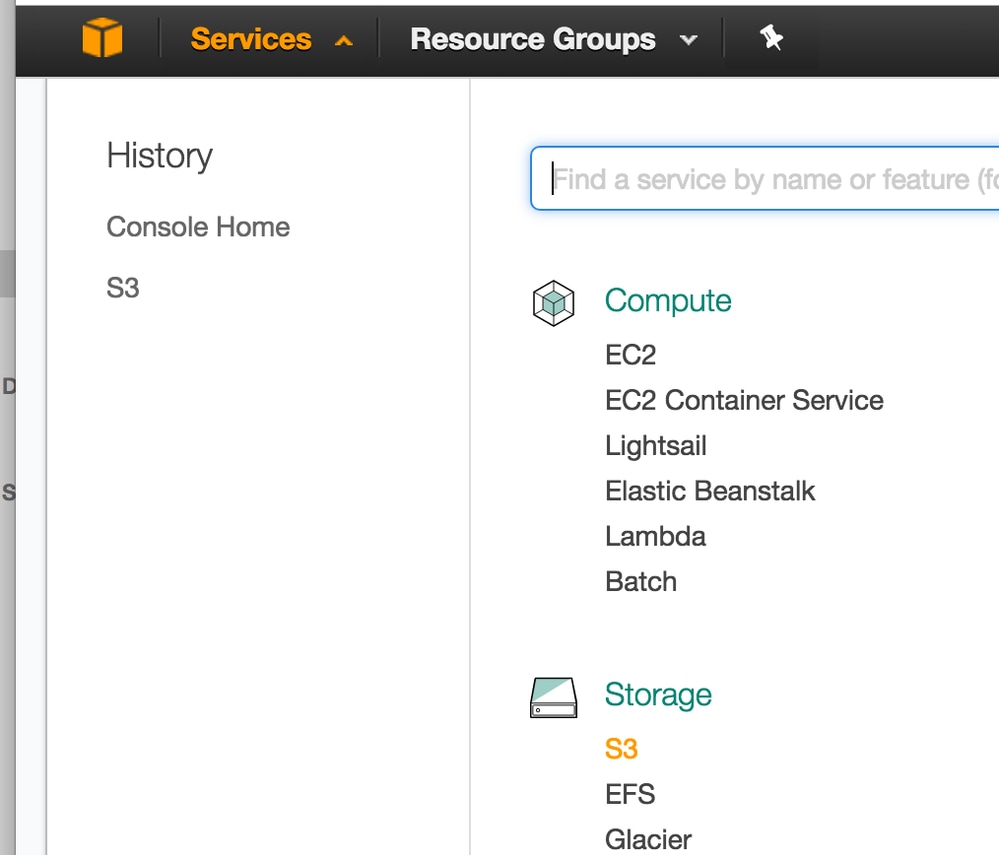Collapse the Services menu
The height and width of the screenshot is (855, 999).
pyautogui.click(x=251, y=39)
